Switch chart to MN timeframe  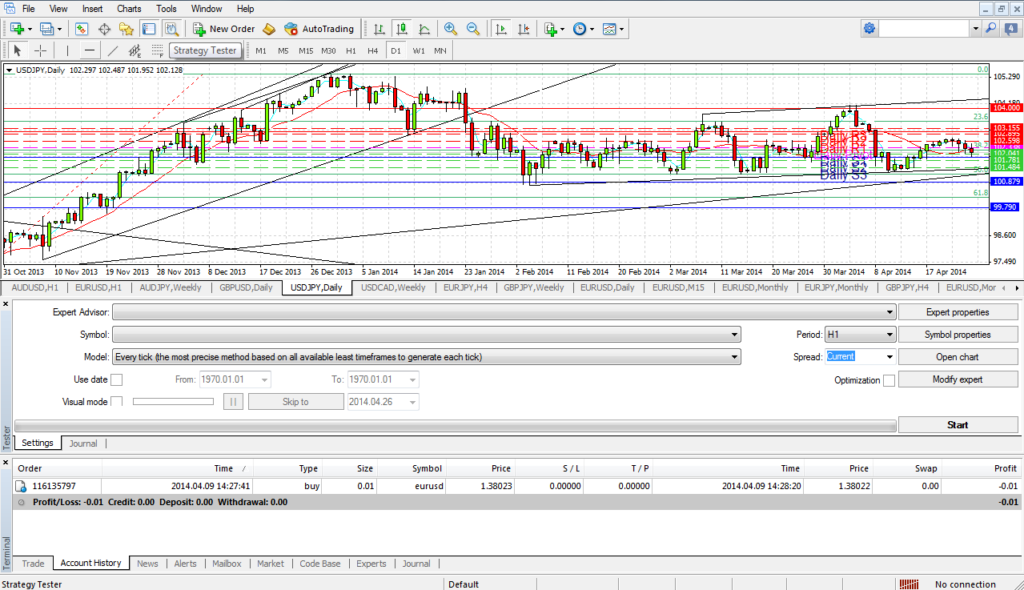click(x=440, y=50)
